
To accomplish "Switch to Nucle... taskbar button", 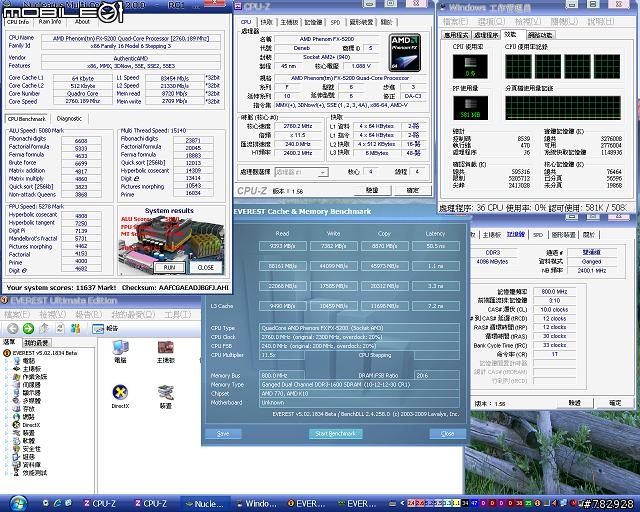I will [x=205, y=504].
